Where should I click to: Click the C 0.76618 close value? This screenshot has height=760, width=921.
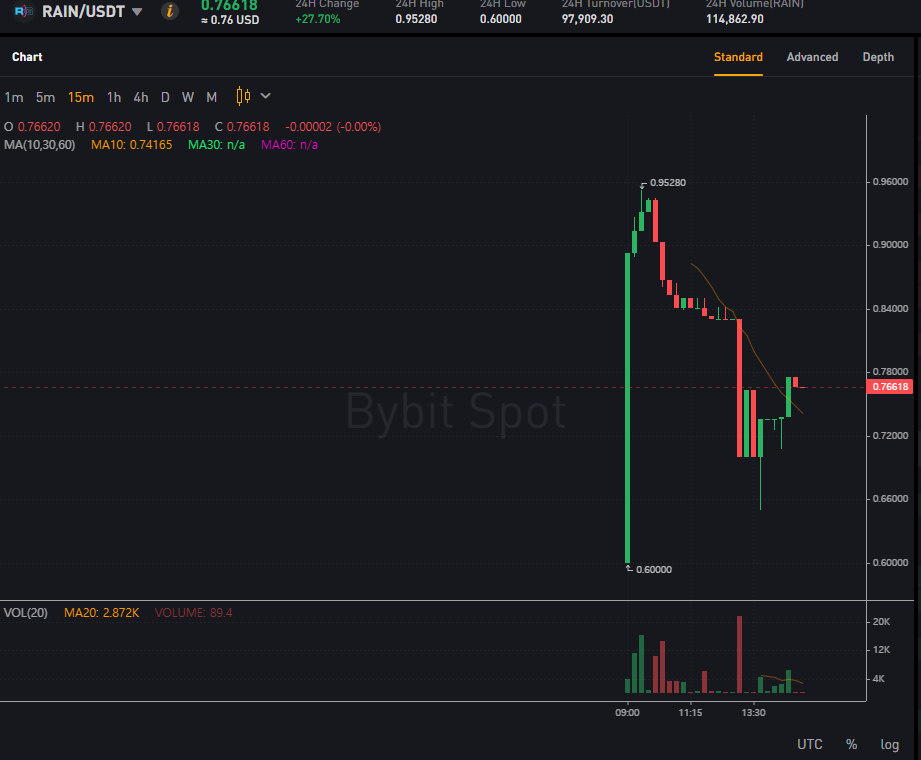click(x=242, y=127)
